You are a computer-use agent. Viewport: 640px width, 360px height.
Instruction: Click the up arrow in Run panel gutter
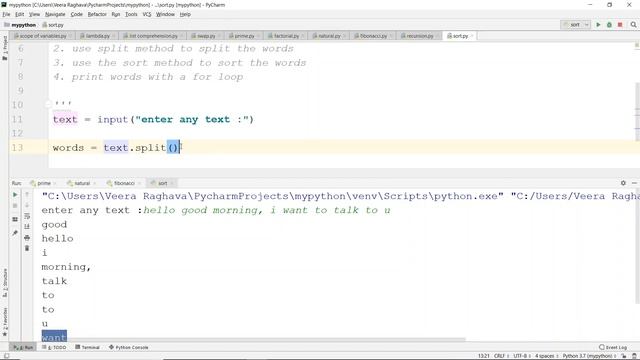click(x=27, y=195)
